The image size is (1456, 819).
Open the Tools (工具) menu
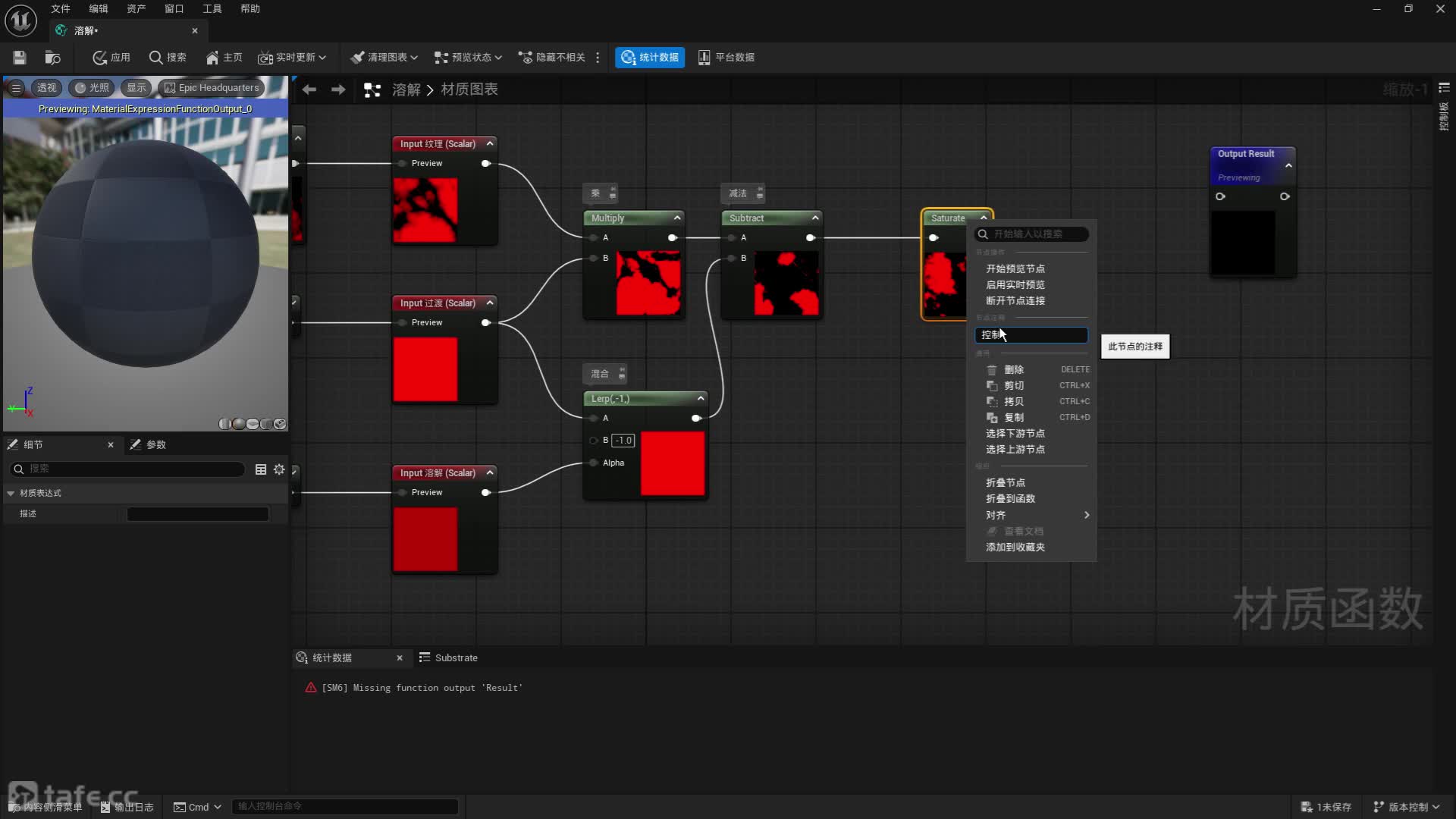pos(212,9)
